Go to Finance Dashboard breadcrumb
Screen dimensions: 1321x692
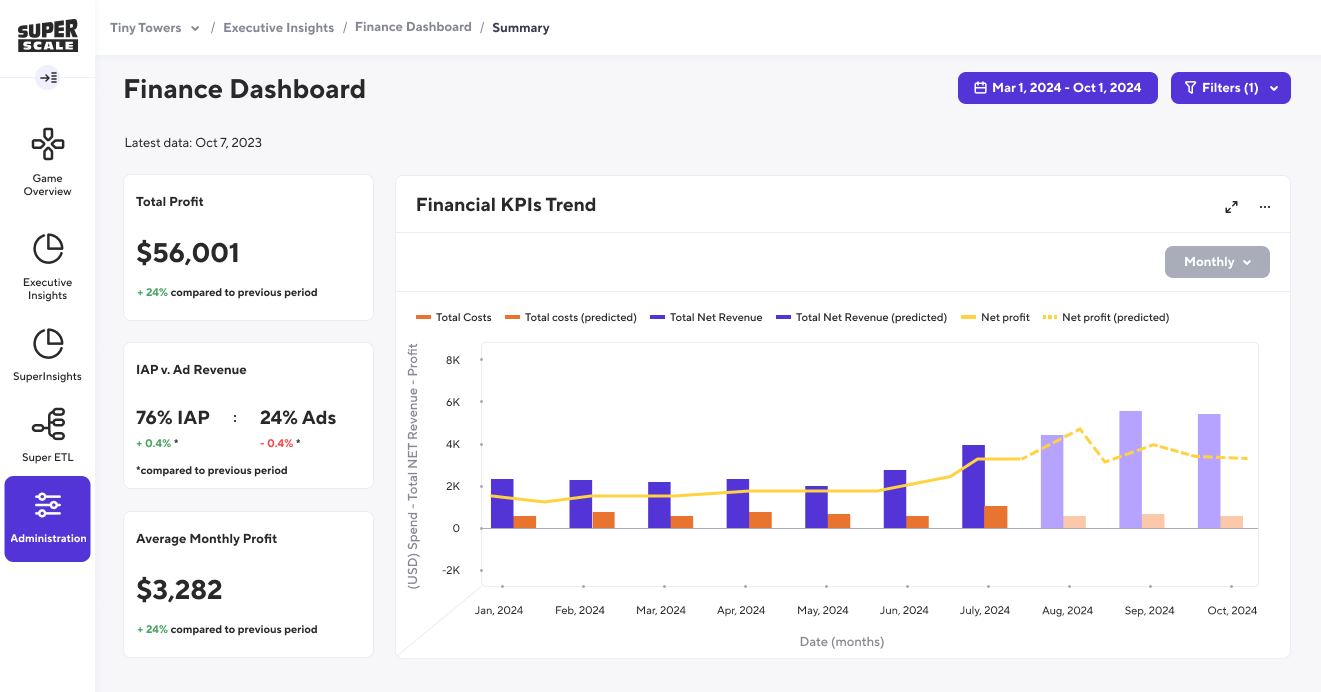[413, 27]
